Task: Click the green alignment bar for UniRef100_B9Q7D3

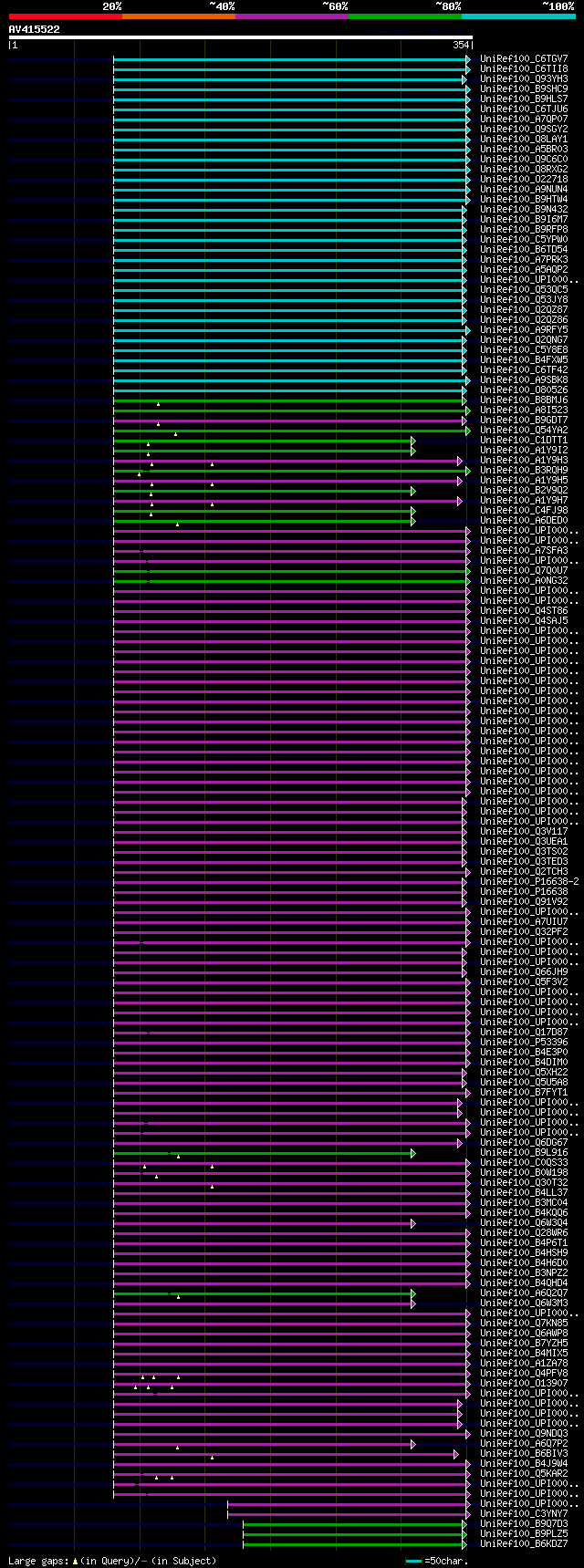Action: click(354, 1524)
